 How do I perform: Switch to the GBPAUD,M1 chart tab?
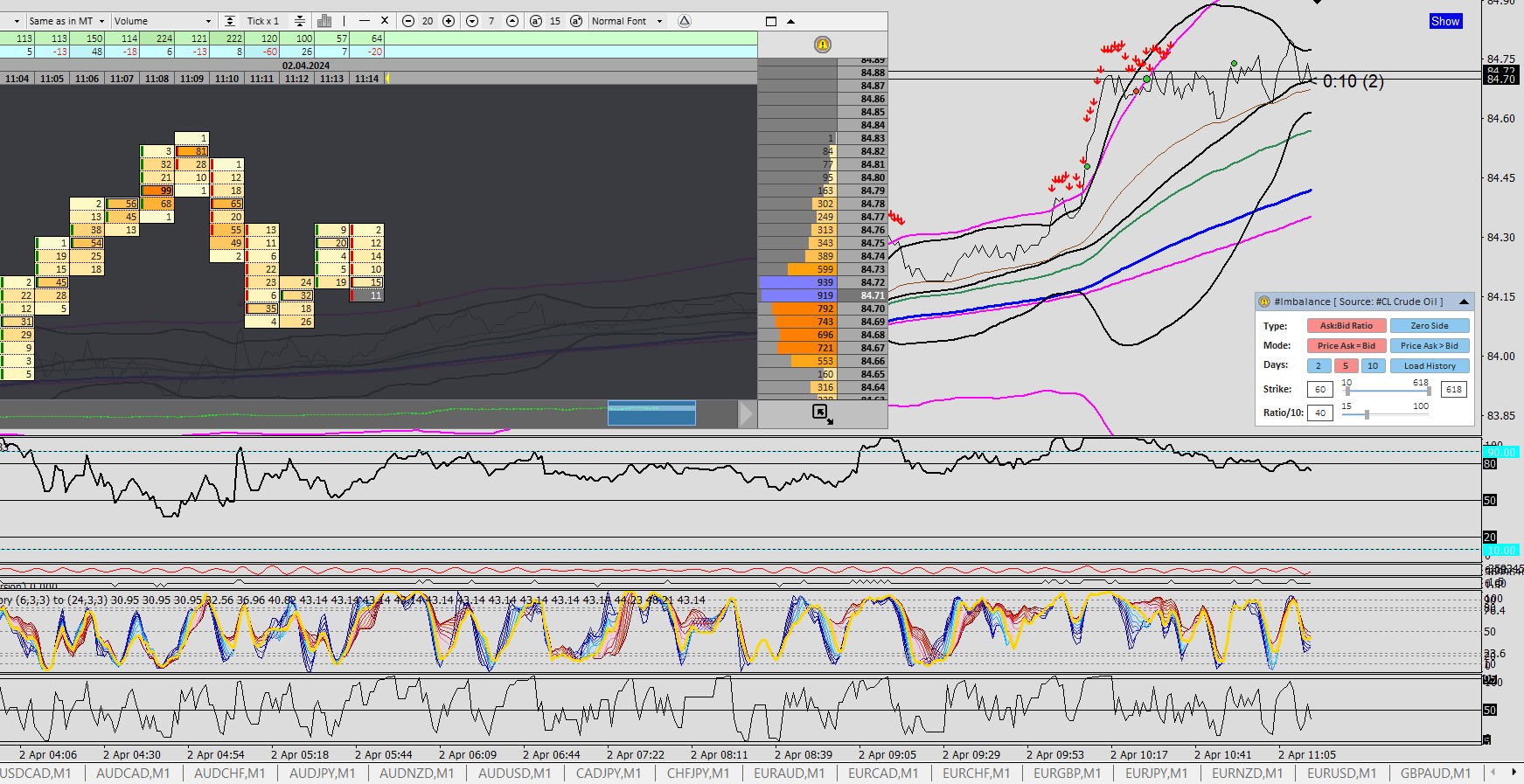pos(1436,774)
